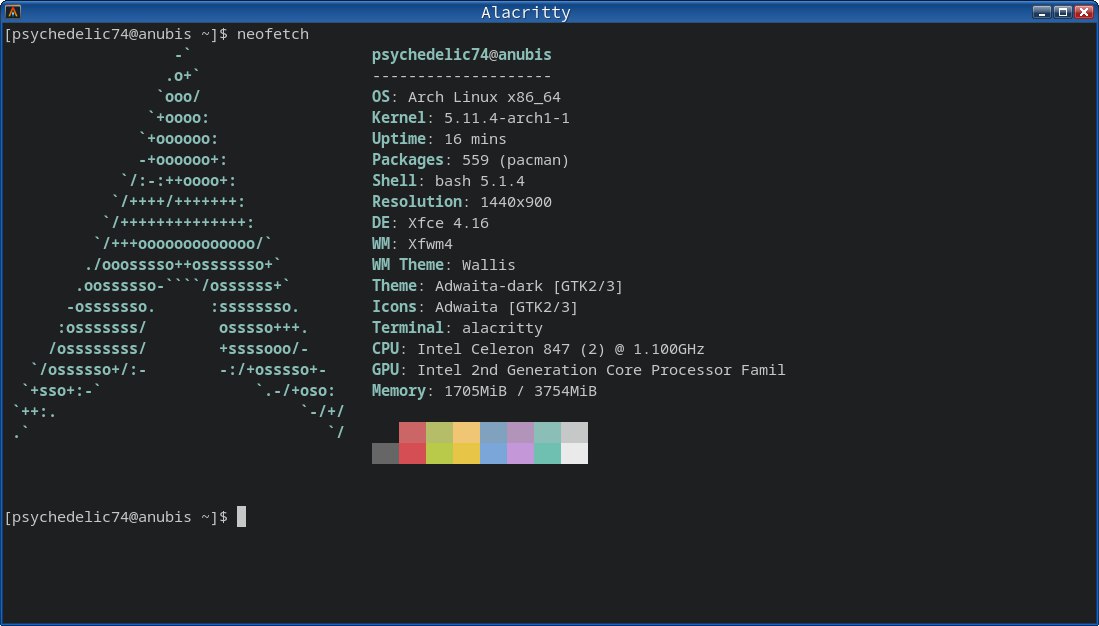The image size is (1099, 626).
Task: Click the 'Terminal: alacritty' line
Action: pyautogui.click(x=458, y=328)
